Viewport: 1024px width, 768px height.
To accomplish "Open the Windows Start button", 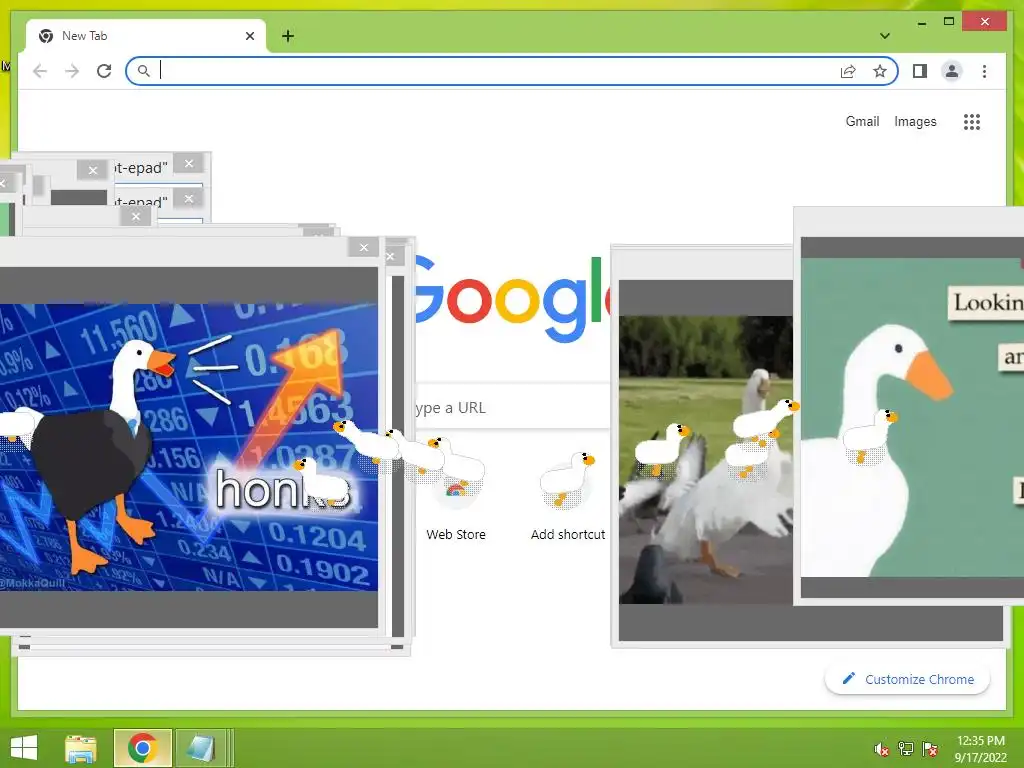I will click(24, 748).
